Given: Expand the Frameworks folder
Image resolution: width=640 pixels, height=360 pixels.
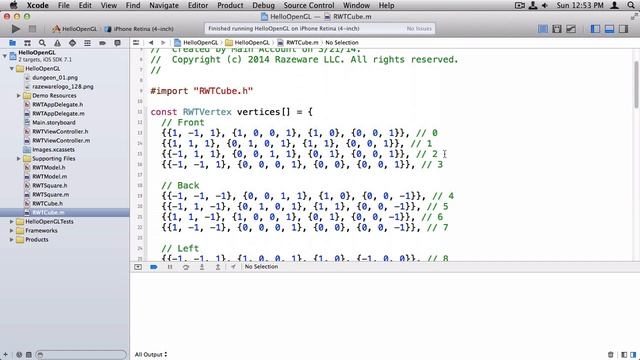Looking at the screenshot, I should 12,231.
